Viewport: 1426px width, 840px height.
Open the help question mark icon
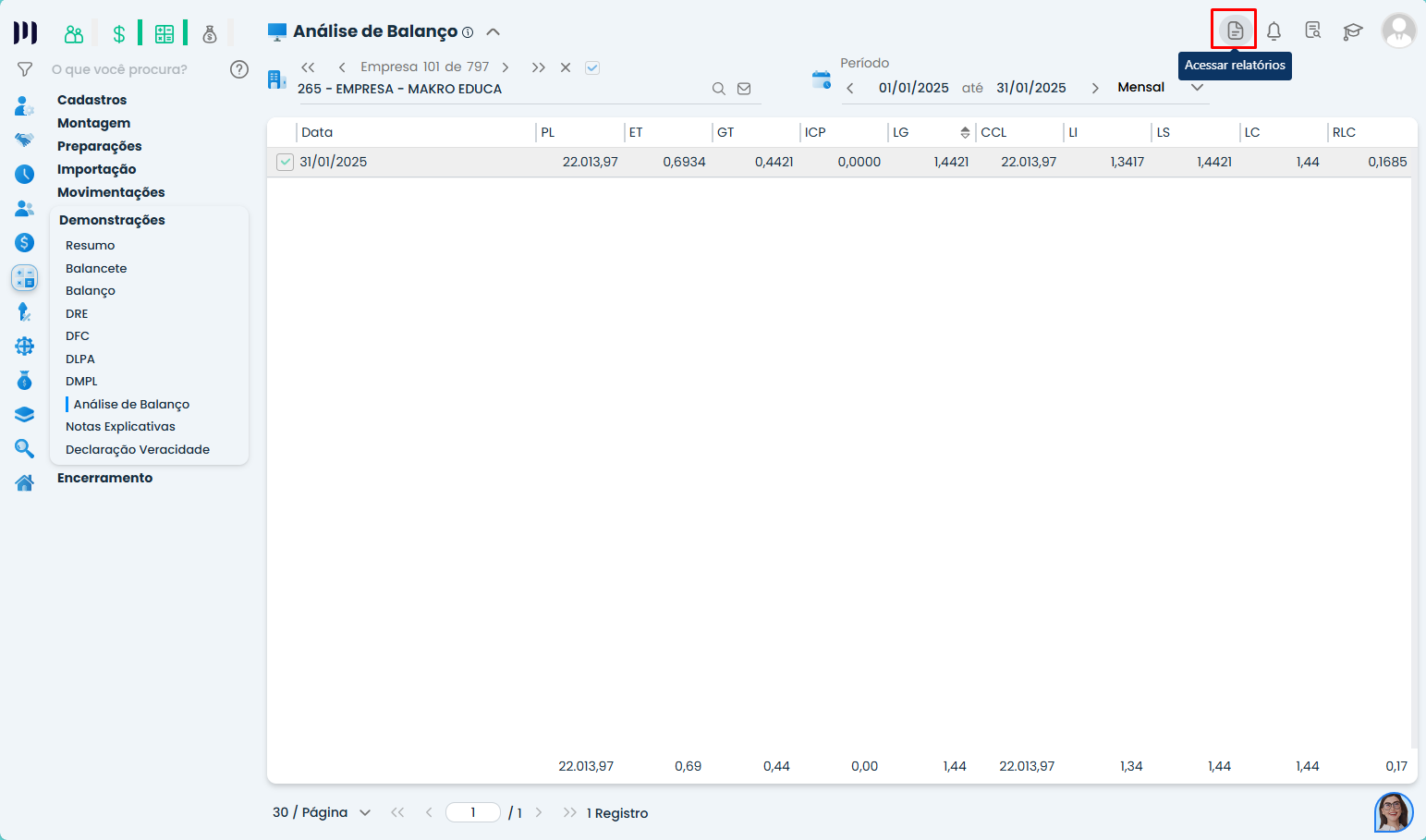239,69
